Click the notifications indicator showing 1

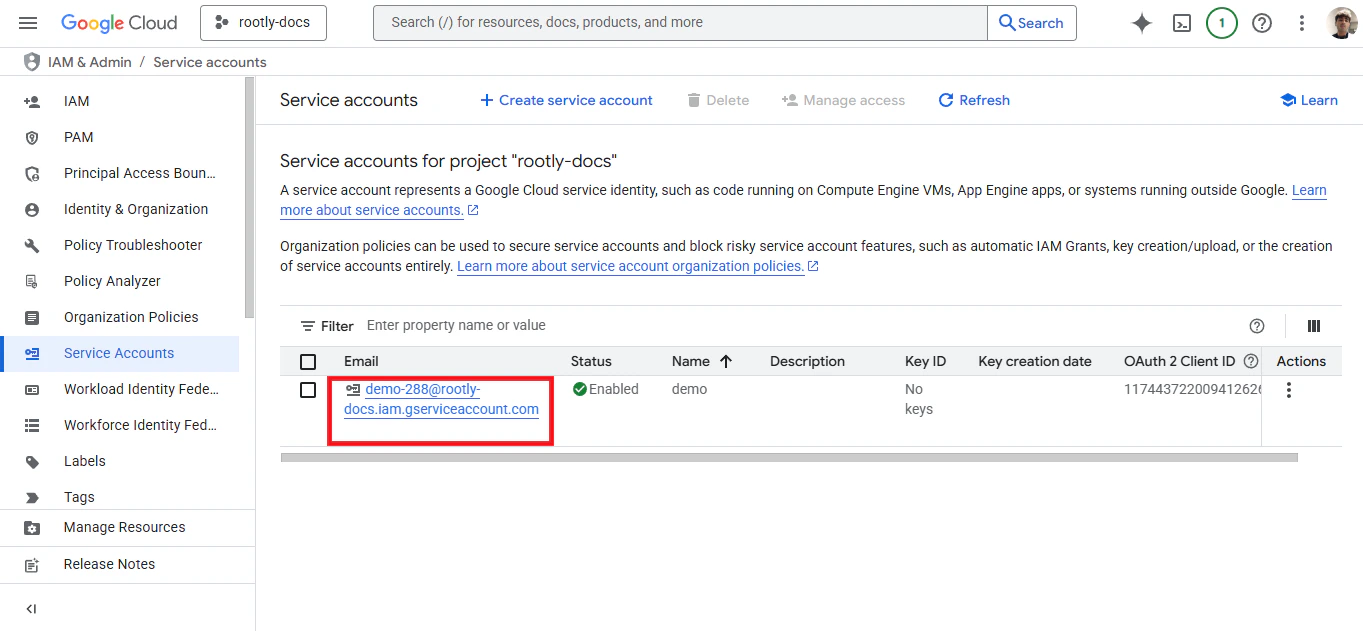pyautogui.click(x=1221, y=22)
